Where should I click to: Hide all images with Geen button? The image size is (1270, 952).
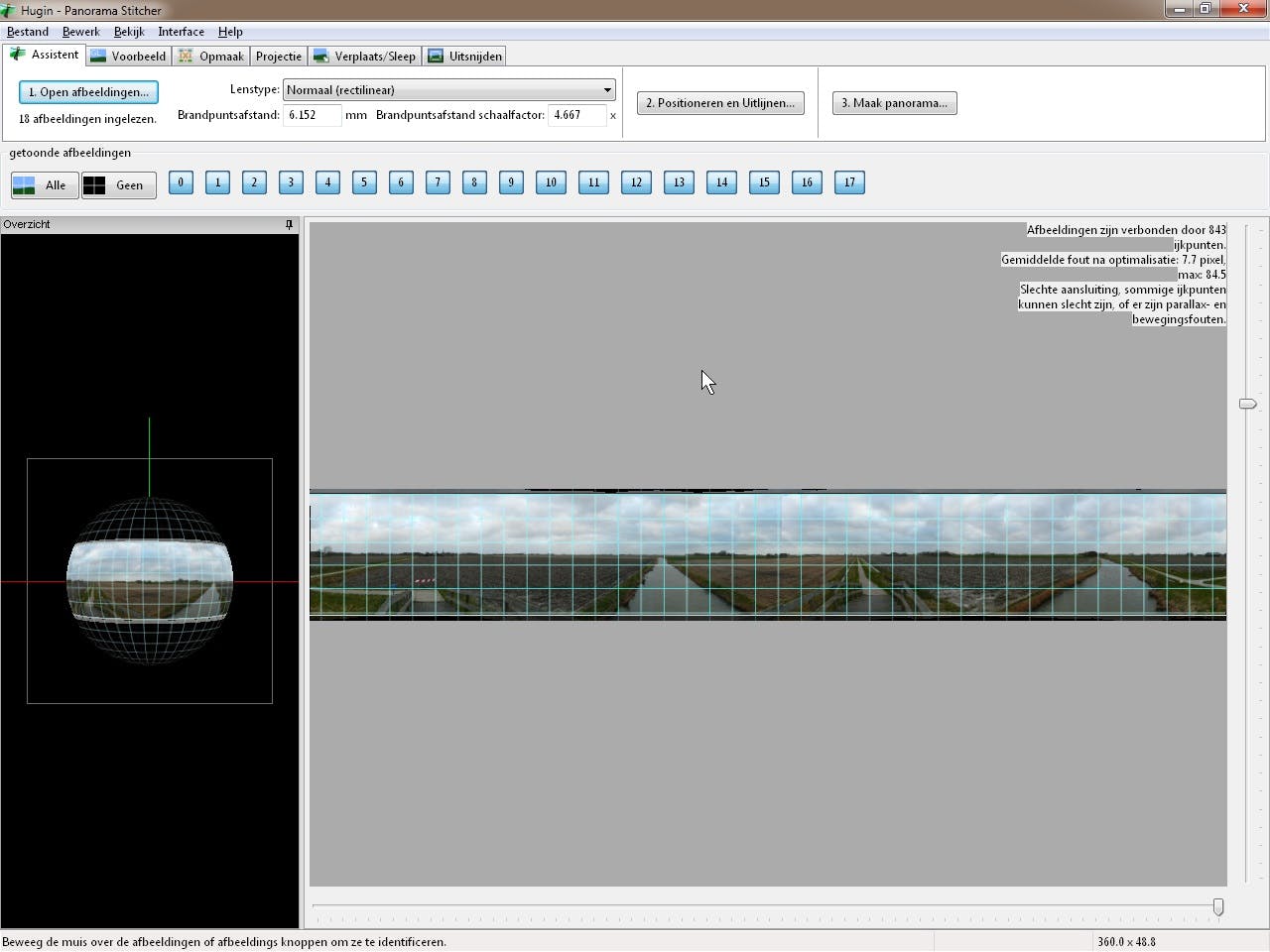[119, 185]
